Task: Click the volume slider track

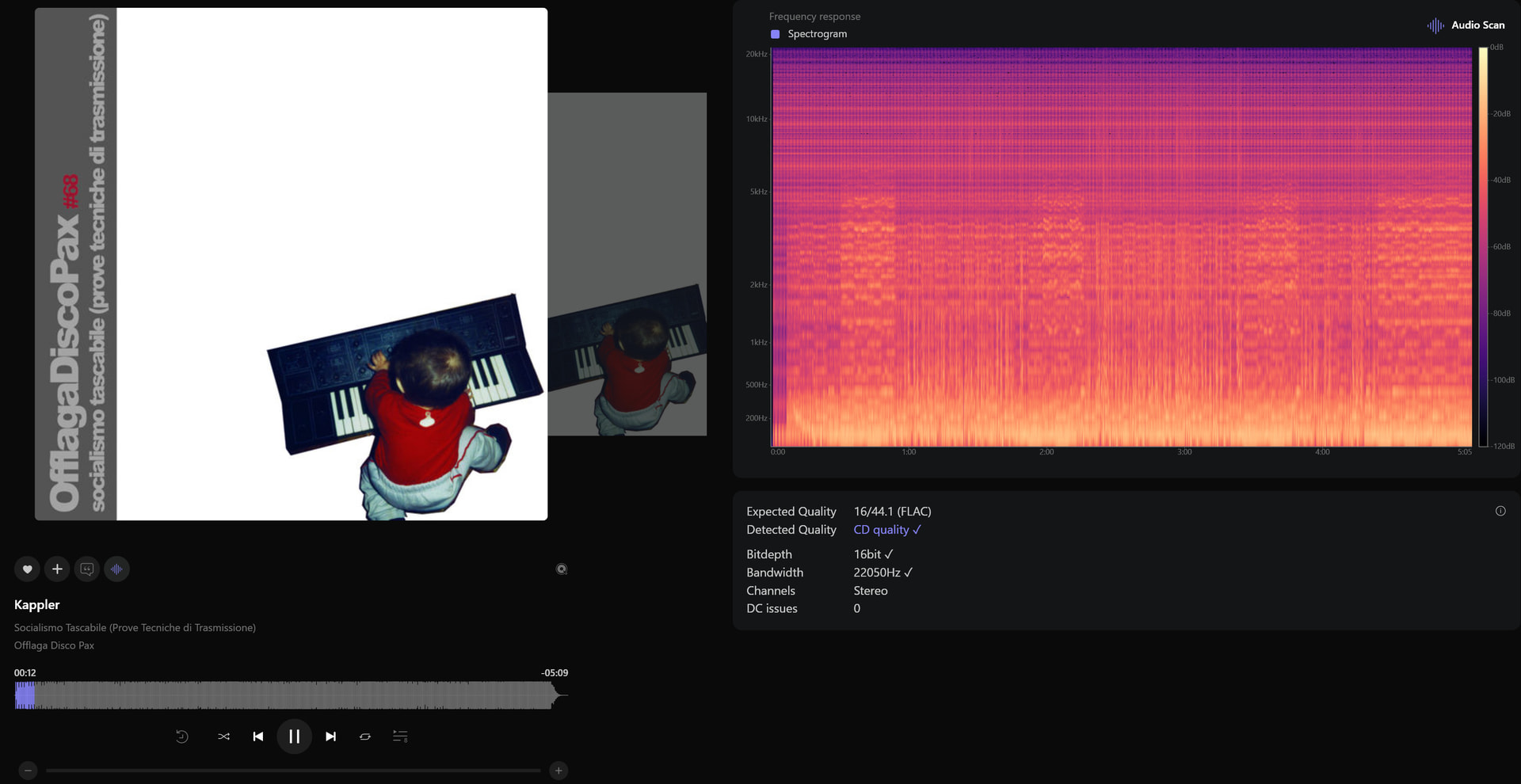Action: coord(293,771)
